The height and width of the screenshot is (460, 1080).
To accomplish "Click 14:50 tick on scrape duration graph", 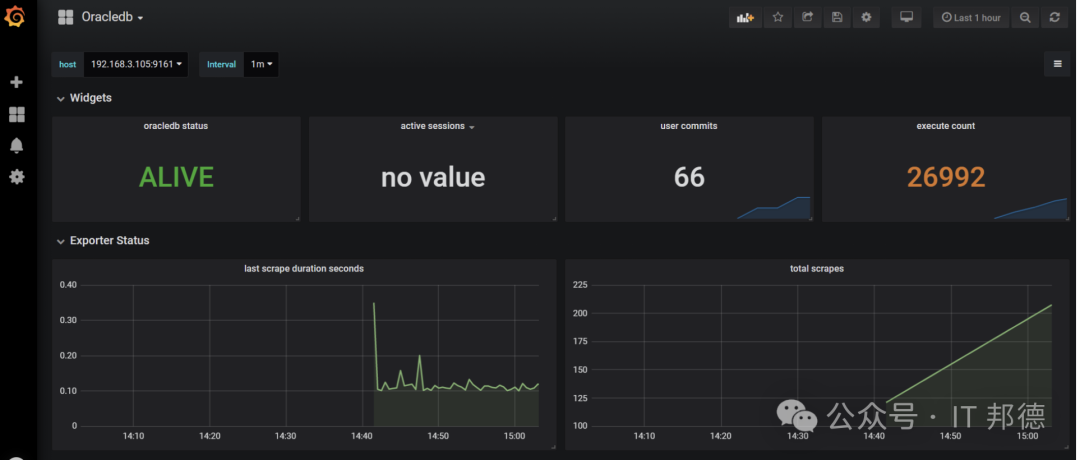I will pyautogui.click(x=438, y=436).
